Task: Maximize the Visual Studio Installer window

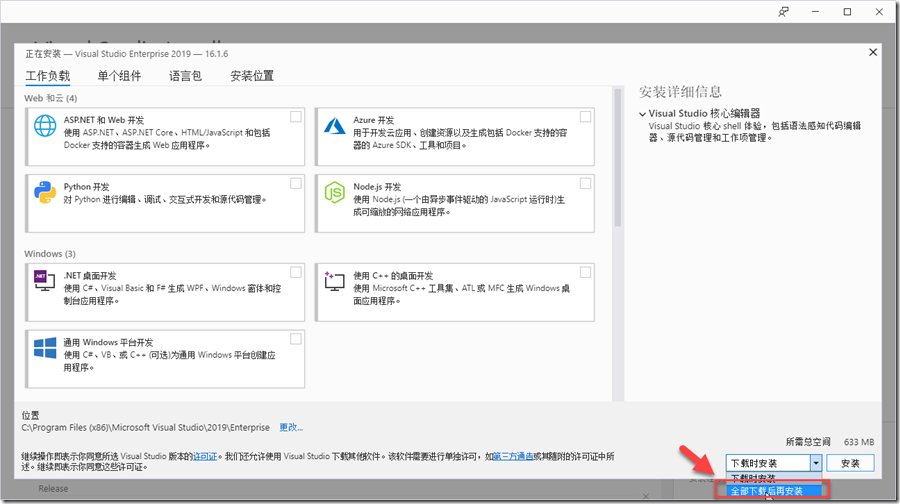Action: tap(847, 11)
